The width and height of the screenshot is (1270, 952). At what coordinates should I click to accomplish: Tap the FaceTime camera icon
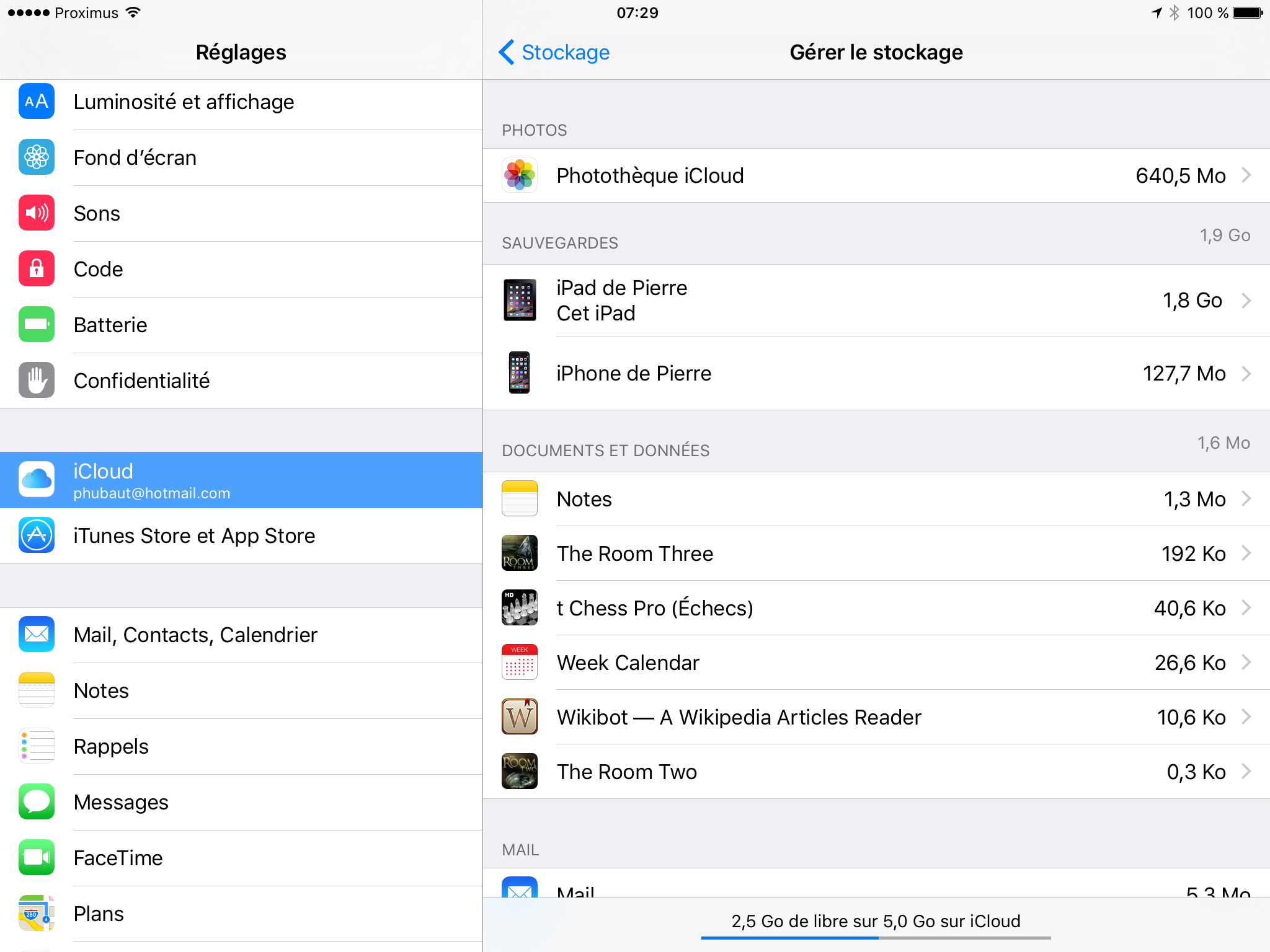(x=37, y=857)
